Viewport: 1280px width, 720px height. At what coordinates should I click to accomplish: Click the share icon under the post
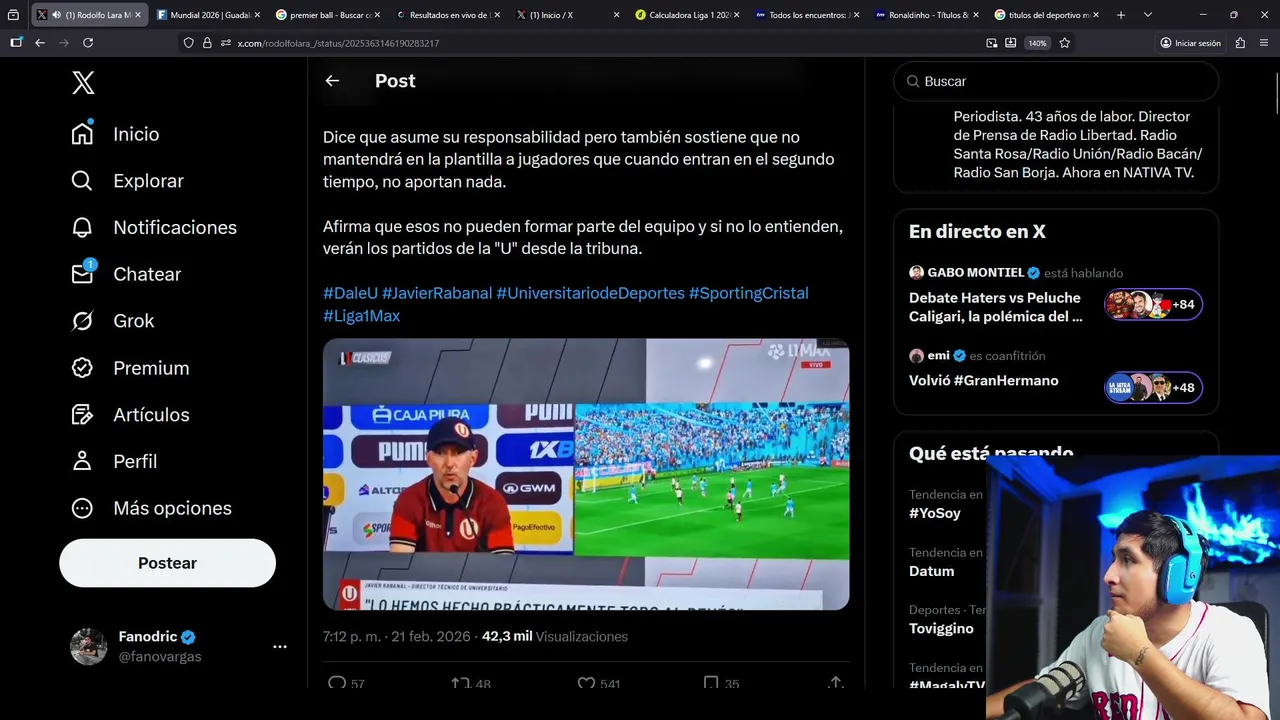click(x=835, y=684)
